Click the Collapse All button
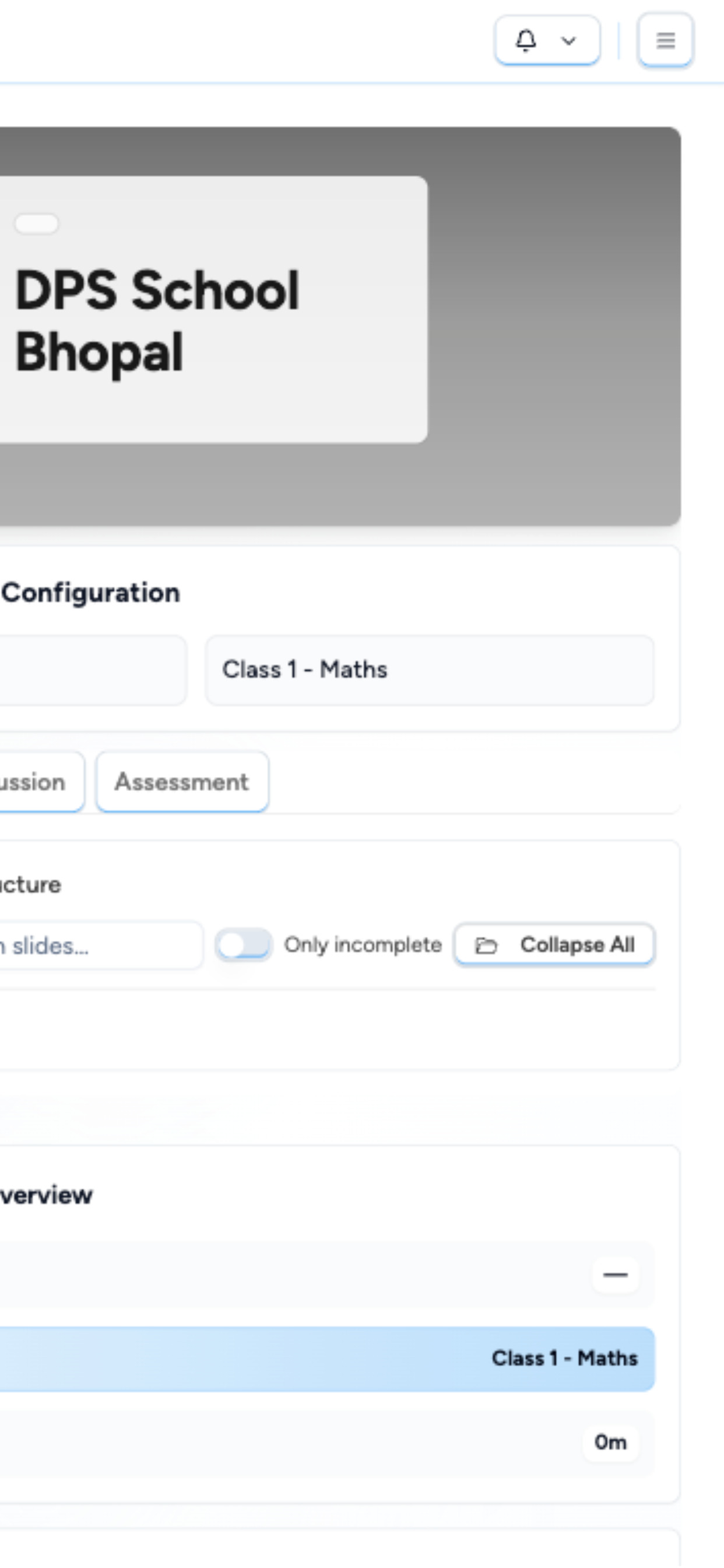The width and height of the screenshot is (724, 1568). [554, 944]
